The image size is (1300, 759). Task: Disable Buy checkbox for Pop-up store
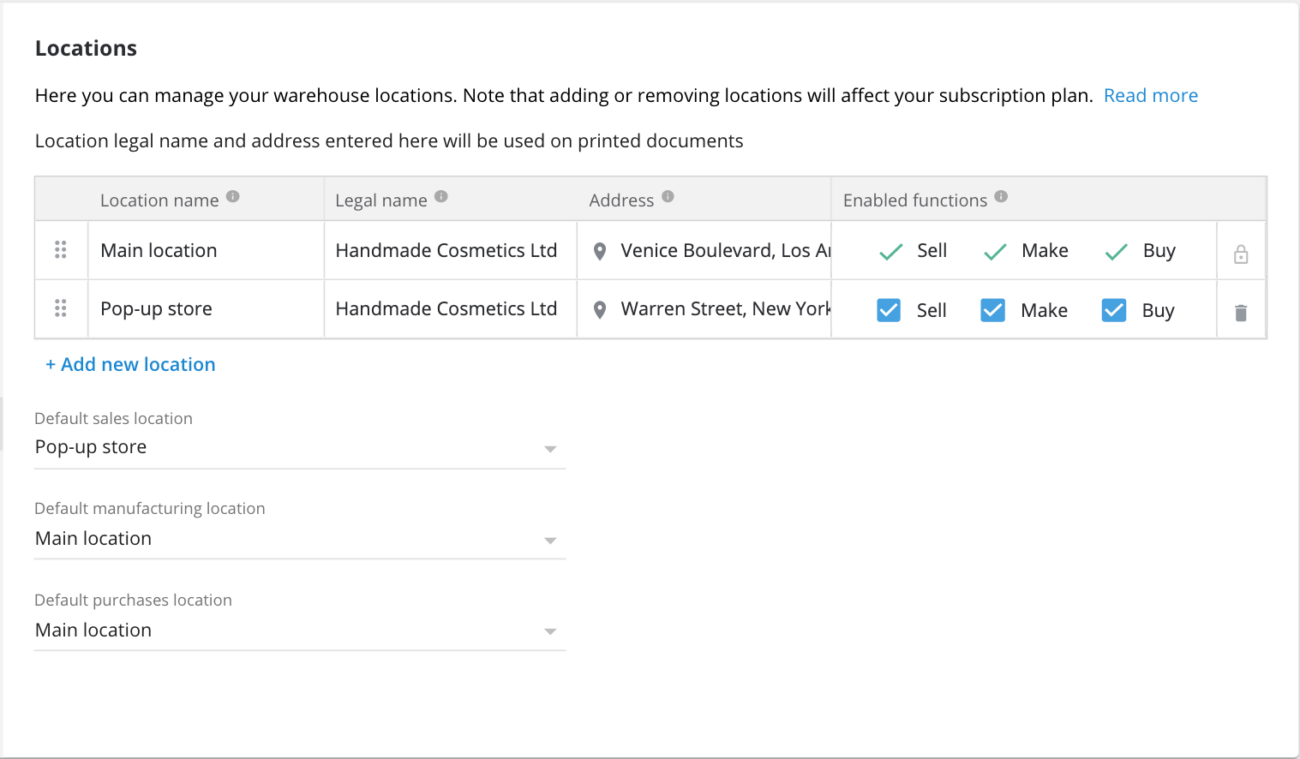coord(1114,310)
